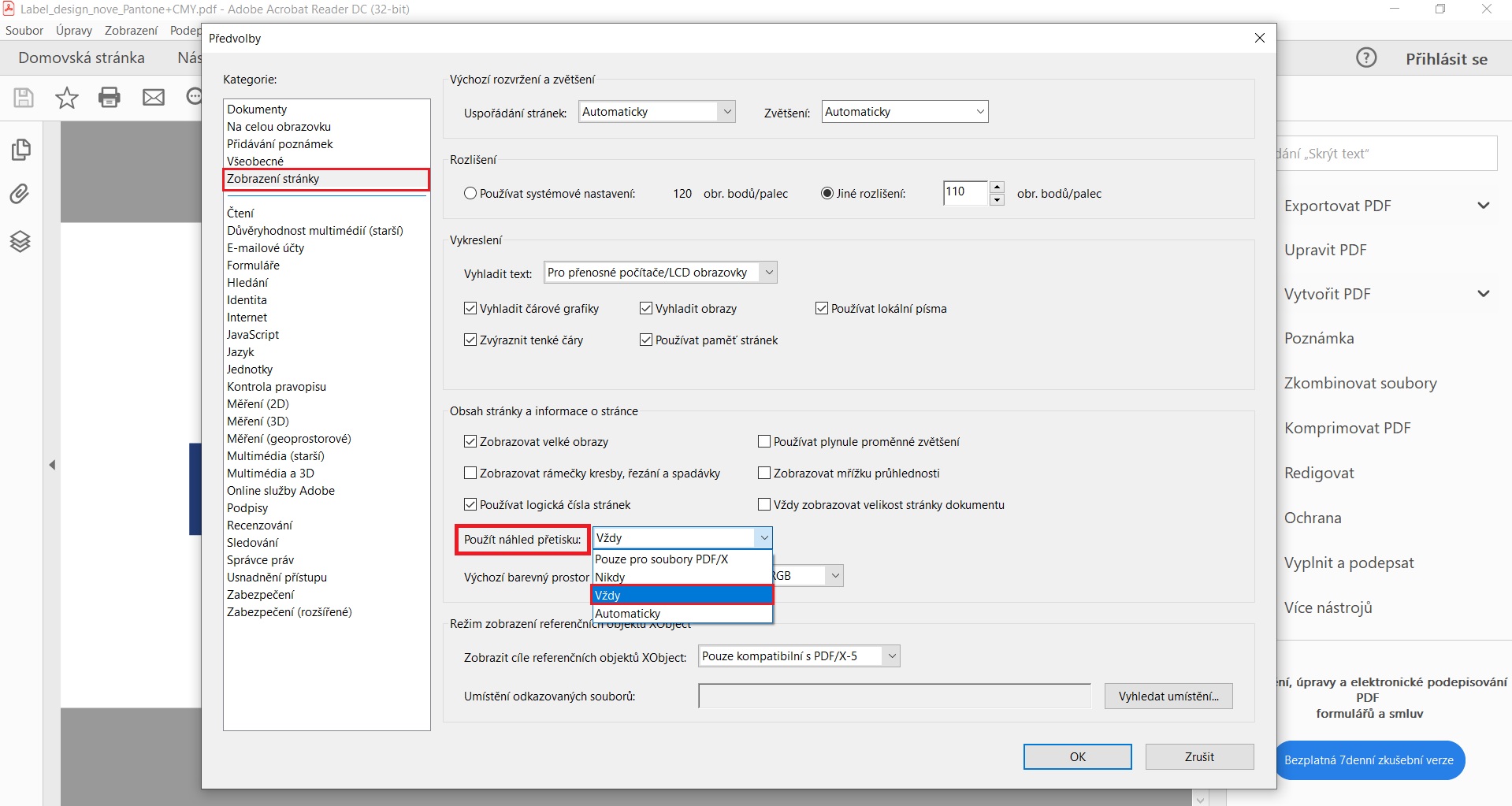The image size is (1512, 806).
Task: Click the Save icon in Acrobat toolbar
Action: tap(24, 97)
